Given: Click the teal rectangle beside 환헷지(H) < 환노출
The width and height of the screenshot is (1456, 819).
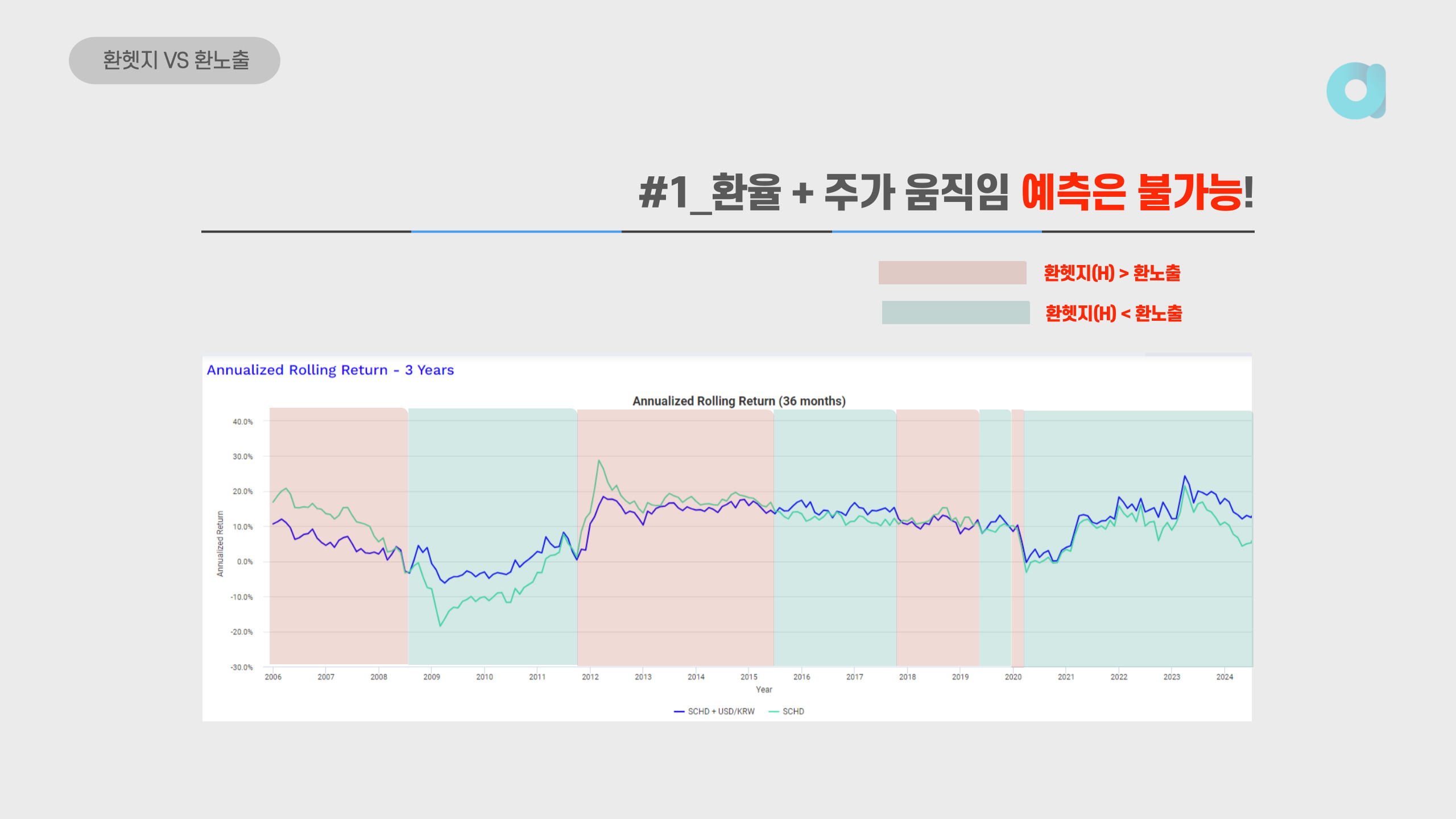Looking at the screenshot, I should click(954, 313).
